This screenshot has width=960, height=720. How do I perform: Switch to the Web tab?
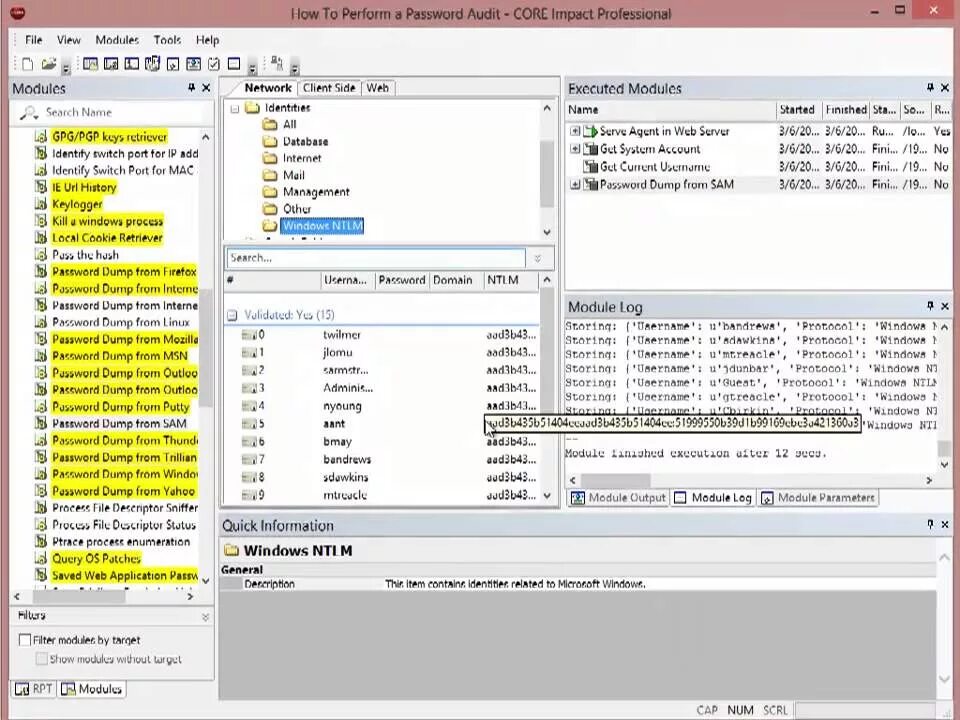pyautogui.click(x=378, y=88)
